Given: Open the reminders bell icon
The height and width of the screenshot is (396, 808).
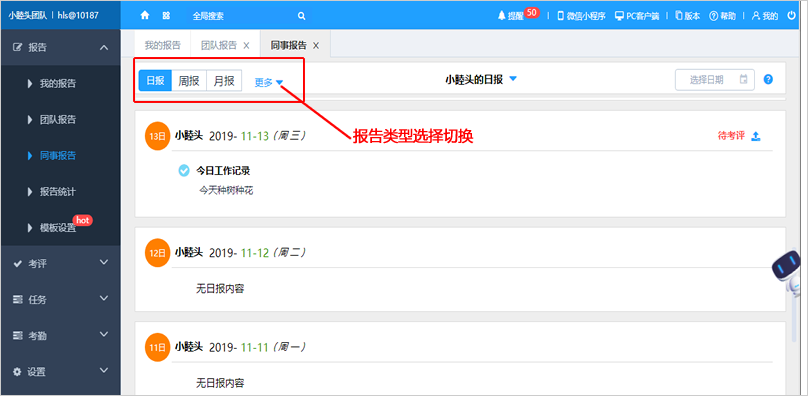Looking at the screenshot, I should pos(501,15).
